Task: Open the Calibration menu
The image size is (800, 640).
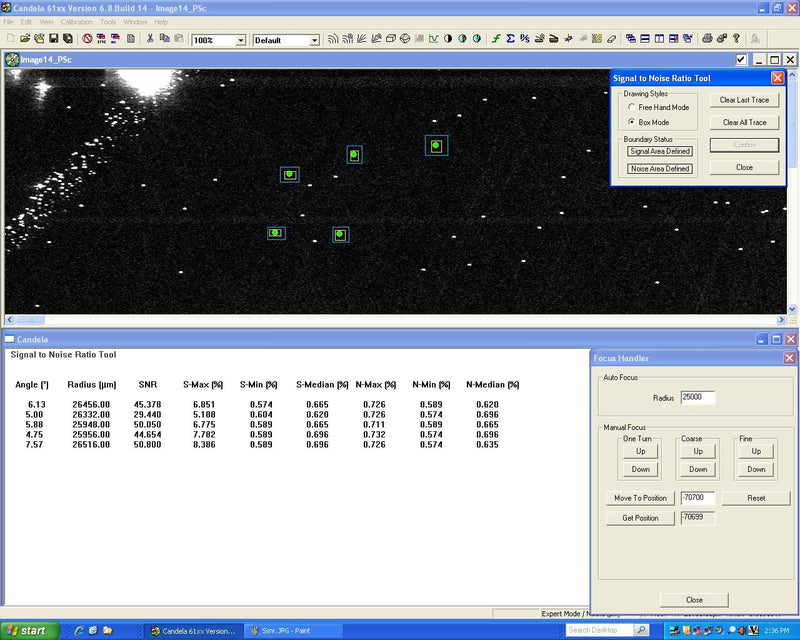Action: pyautogui.click(x=76, y=21)
